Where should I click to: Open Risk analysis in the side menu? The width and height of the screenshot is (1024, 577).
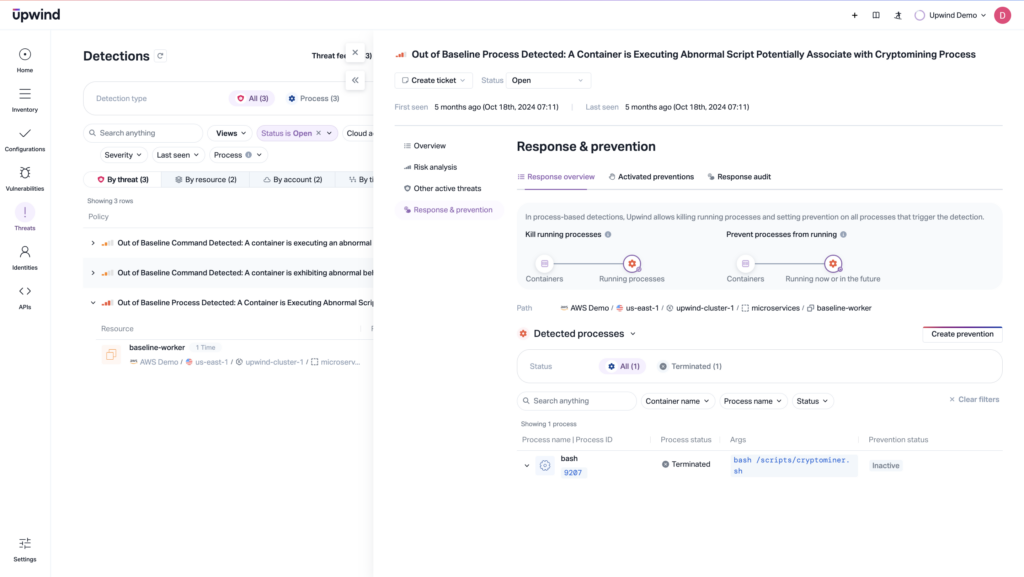click(x=435, y=167)
